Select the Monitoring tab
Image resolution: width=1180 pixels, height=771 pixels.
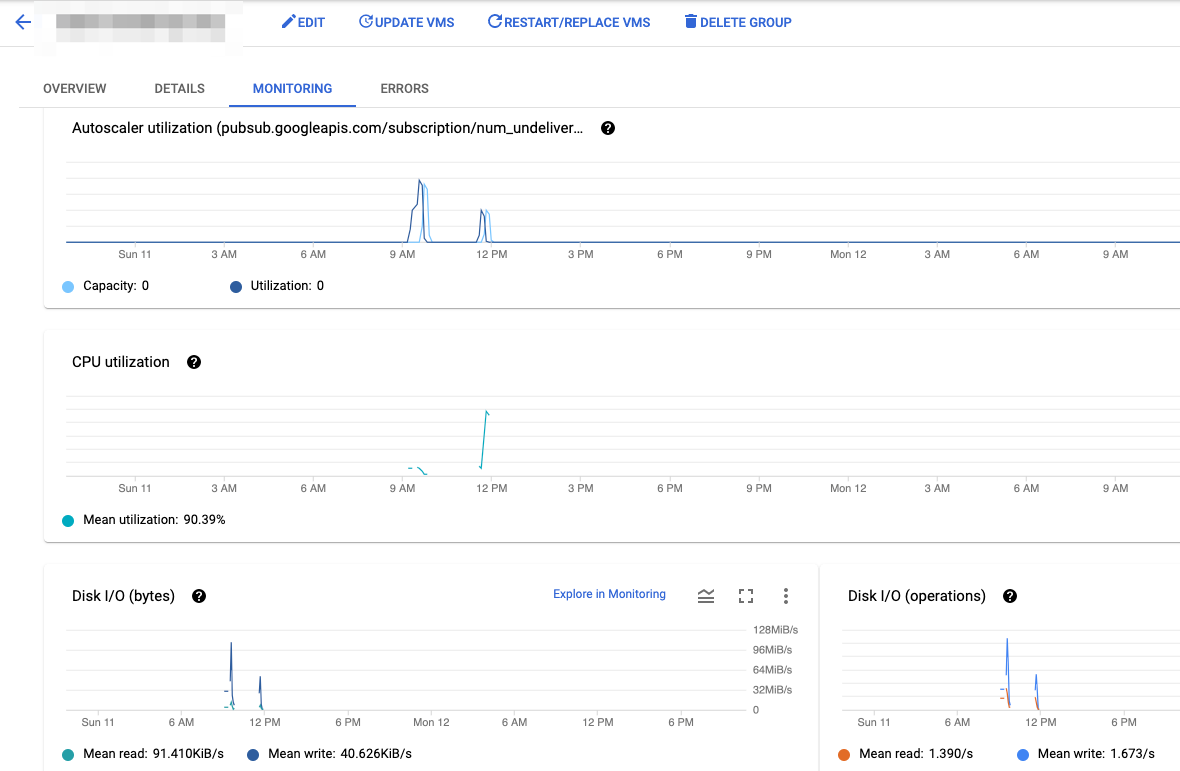(292, 89)
